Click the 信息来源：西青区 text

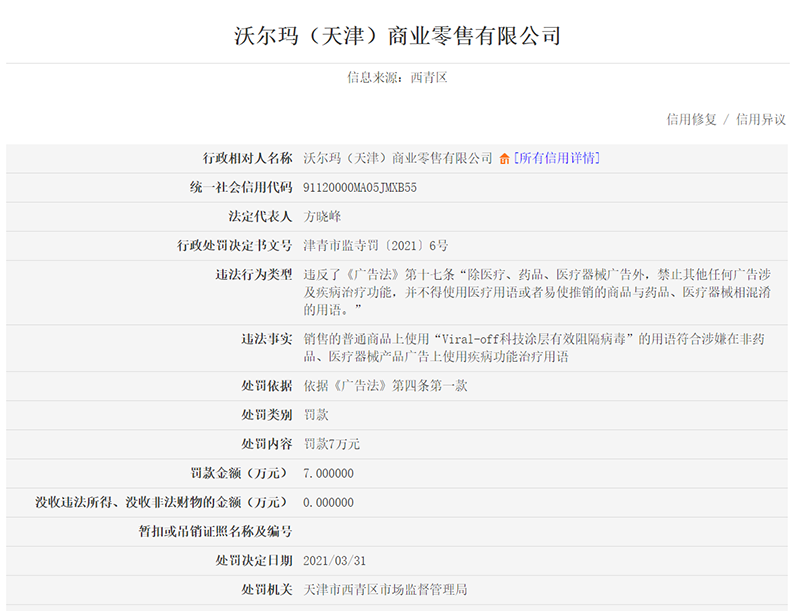397,78
